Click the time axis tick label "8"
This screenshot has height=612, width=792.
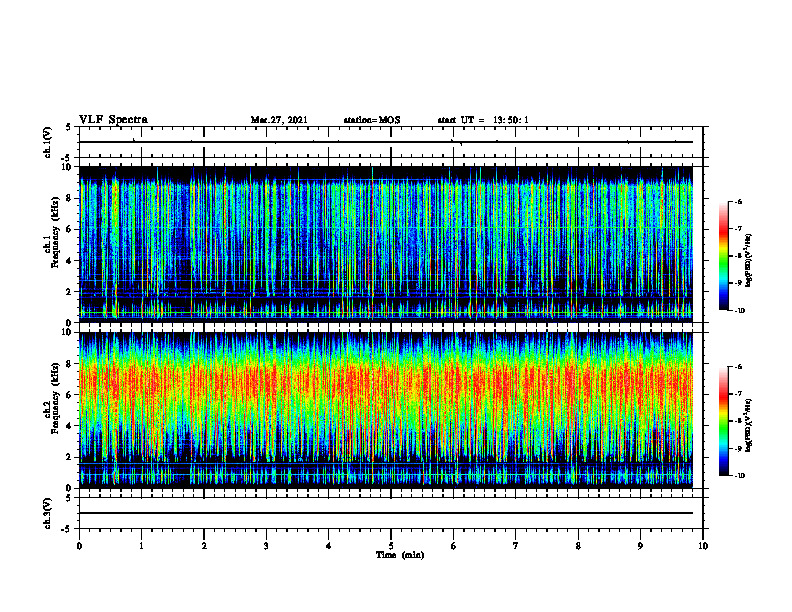pyautogui.click(x=578, y=546)
